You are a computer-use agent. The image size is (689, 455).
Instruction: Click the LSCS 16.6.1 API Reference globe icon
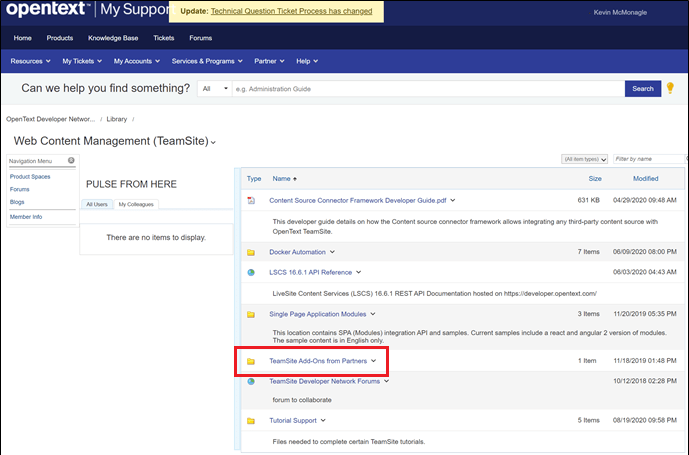point(251,273)
